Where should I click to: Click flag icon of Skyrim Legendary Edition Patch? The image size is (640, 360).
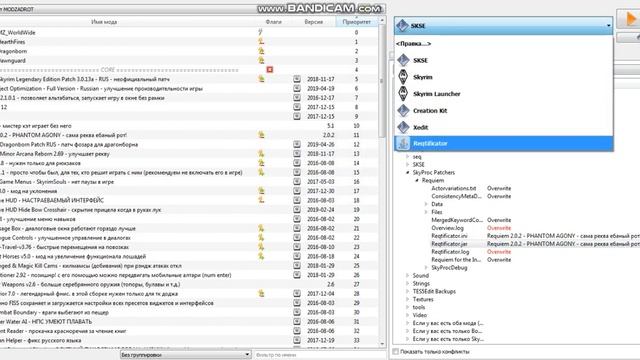261,79
